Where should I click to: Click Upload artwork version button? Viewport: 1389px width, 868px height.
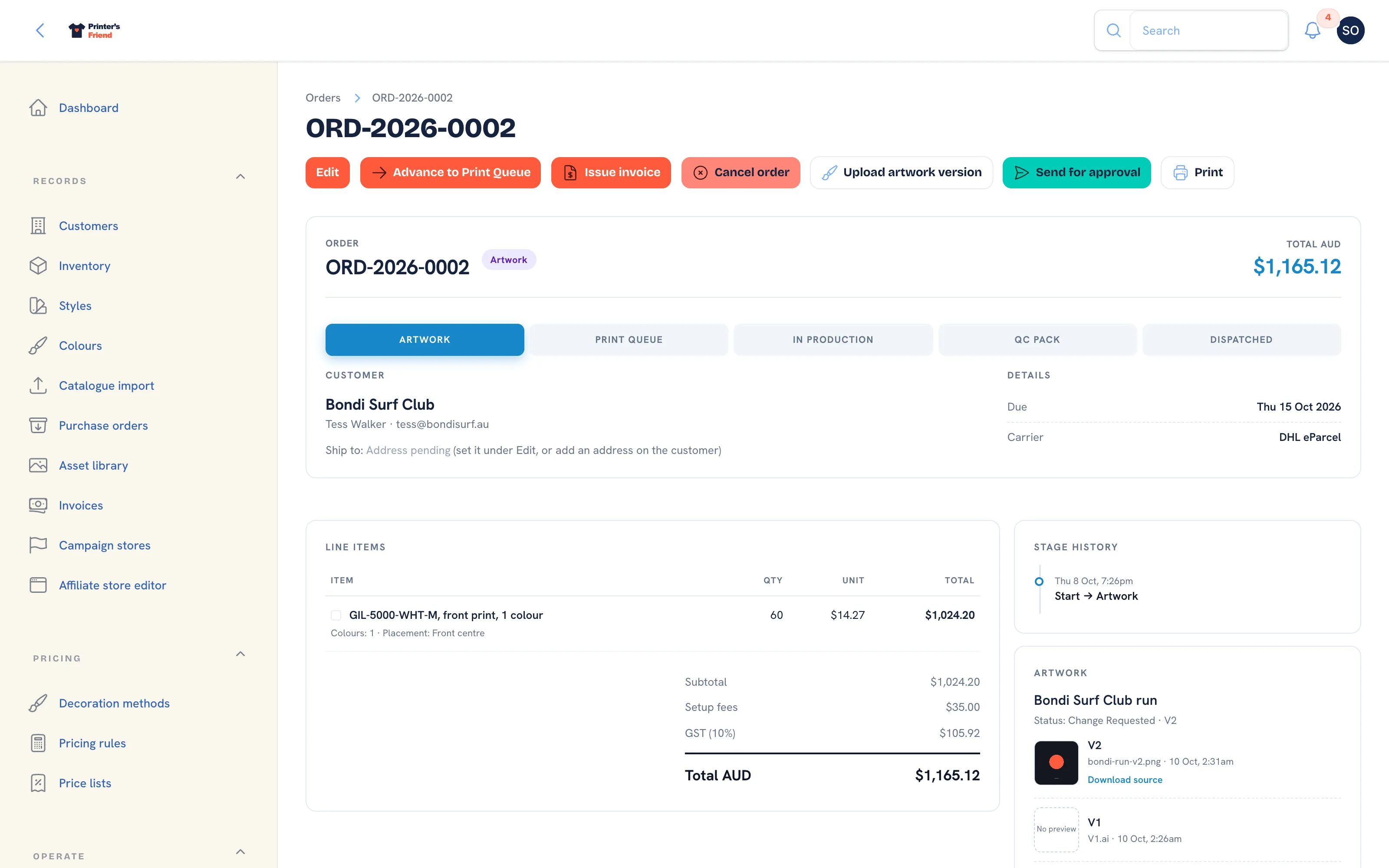tap(901, 173)
